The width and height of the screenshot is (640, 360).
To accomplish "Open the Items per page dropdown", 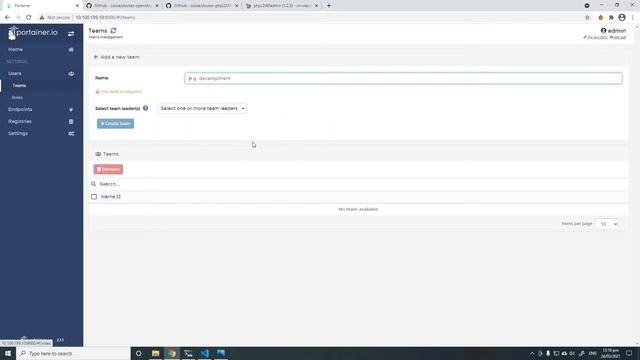I will [x=607, y=224].
